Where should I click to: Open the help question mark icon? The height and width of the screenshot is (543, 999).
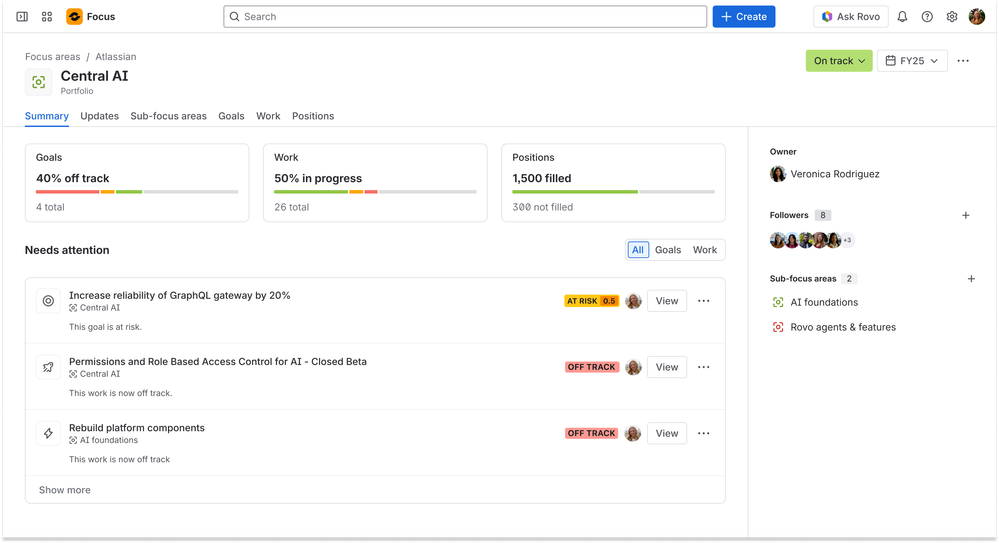[927, 17]
